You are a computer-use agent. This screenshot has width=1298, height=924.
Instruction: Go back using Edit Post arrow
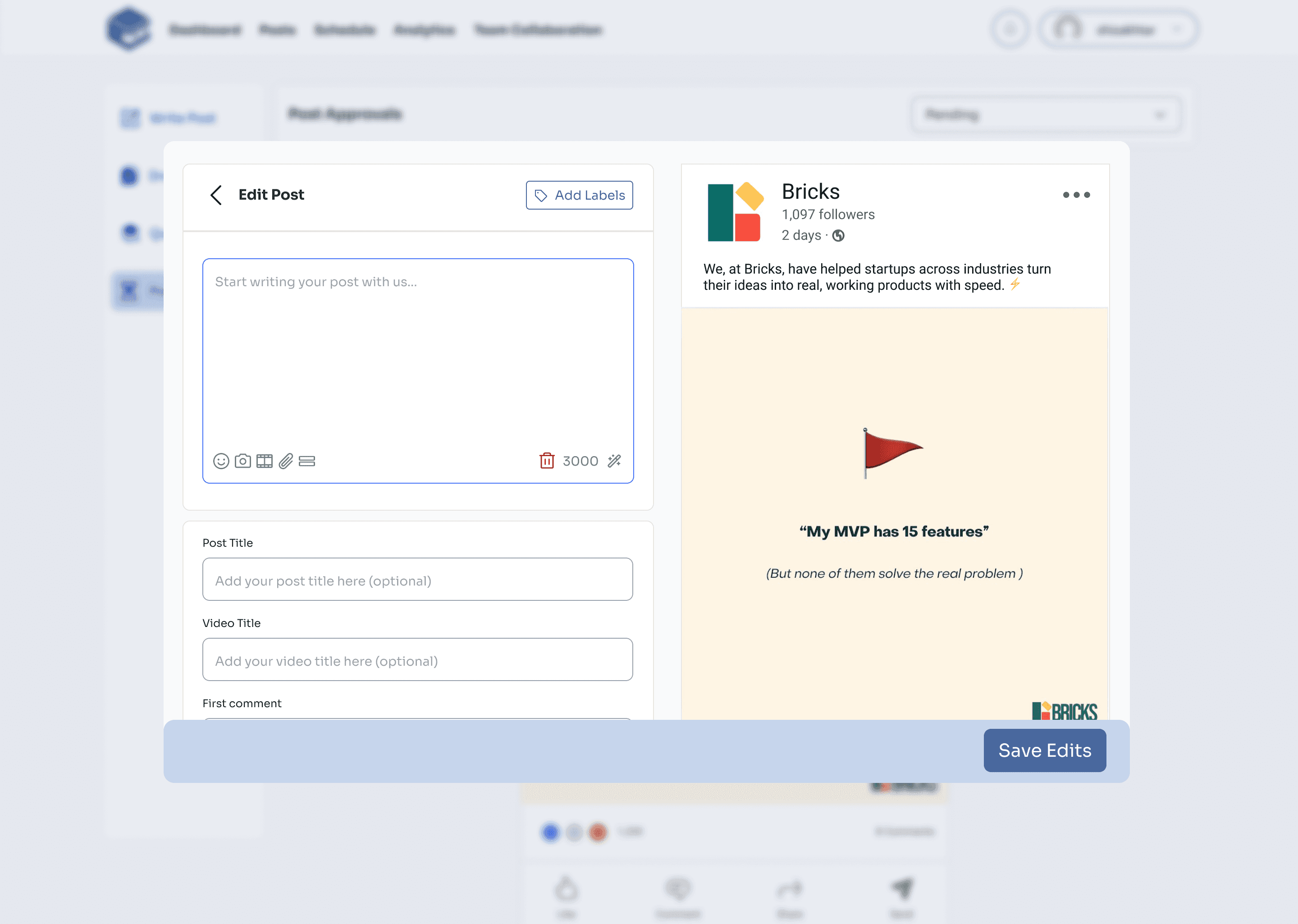click(216, 195)
